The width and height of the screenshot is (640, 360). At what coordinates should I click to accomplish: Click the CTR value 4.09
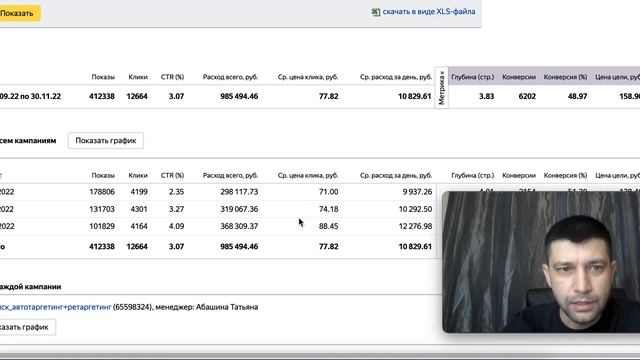176,226
